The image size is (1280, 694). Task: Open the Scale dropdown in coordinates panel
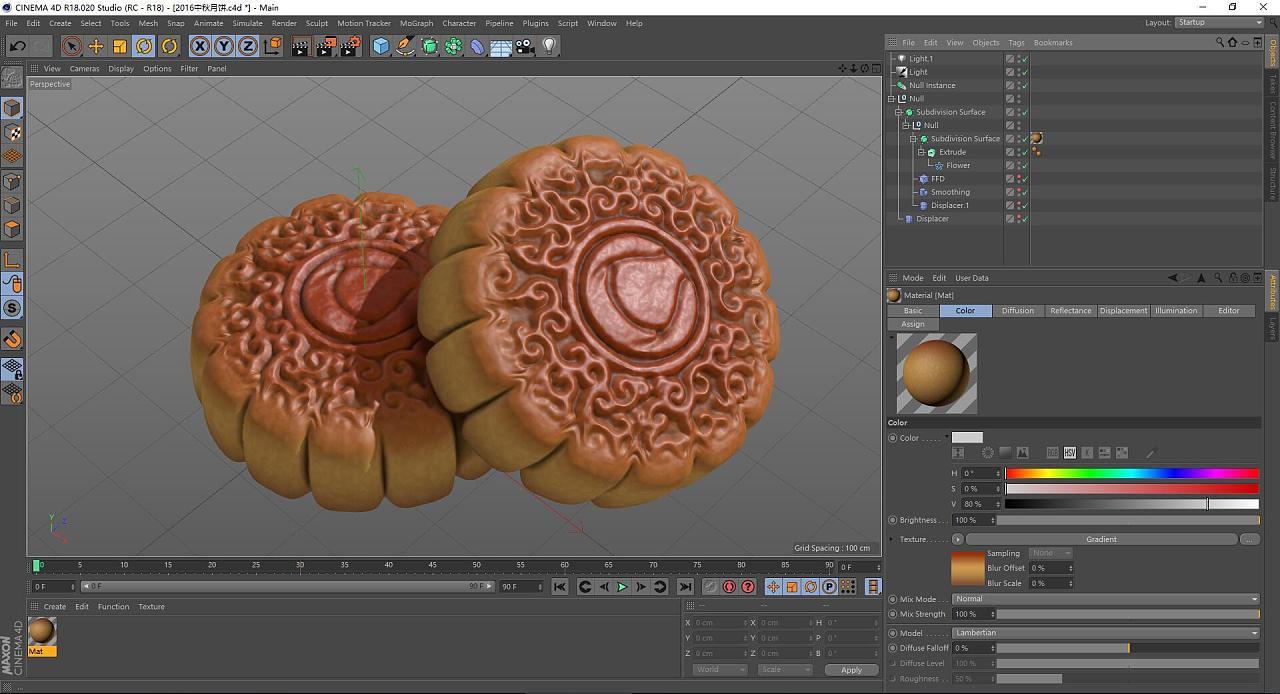[x=785, y=670]
